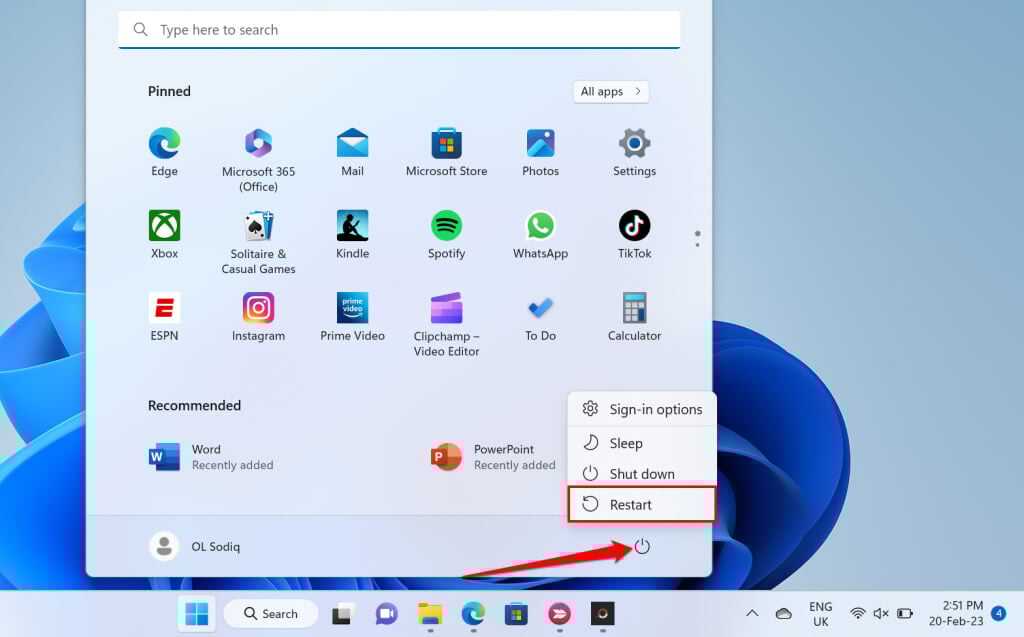Open Clipchamp – Video Editor
The image size is (1024, 637).
[x=446, y=325]
